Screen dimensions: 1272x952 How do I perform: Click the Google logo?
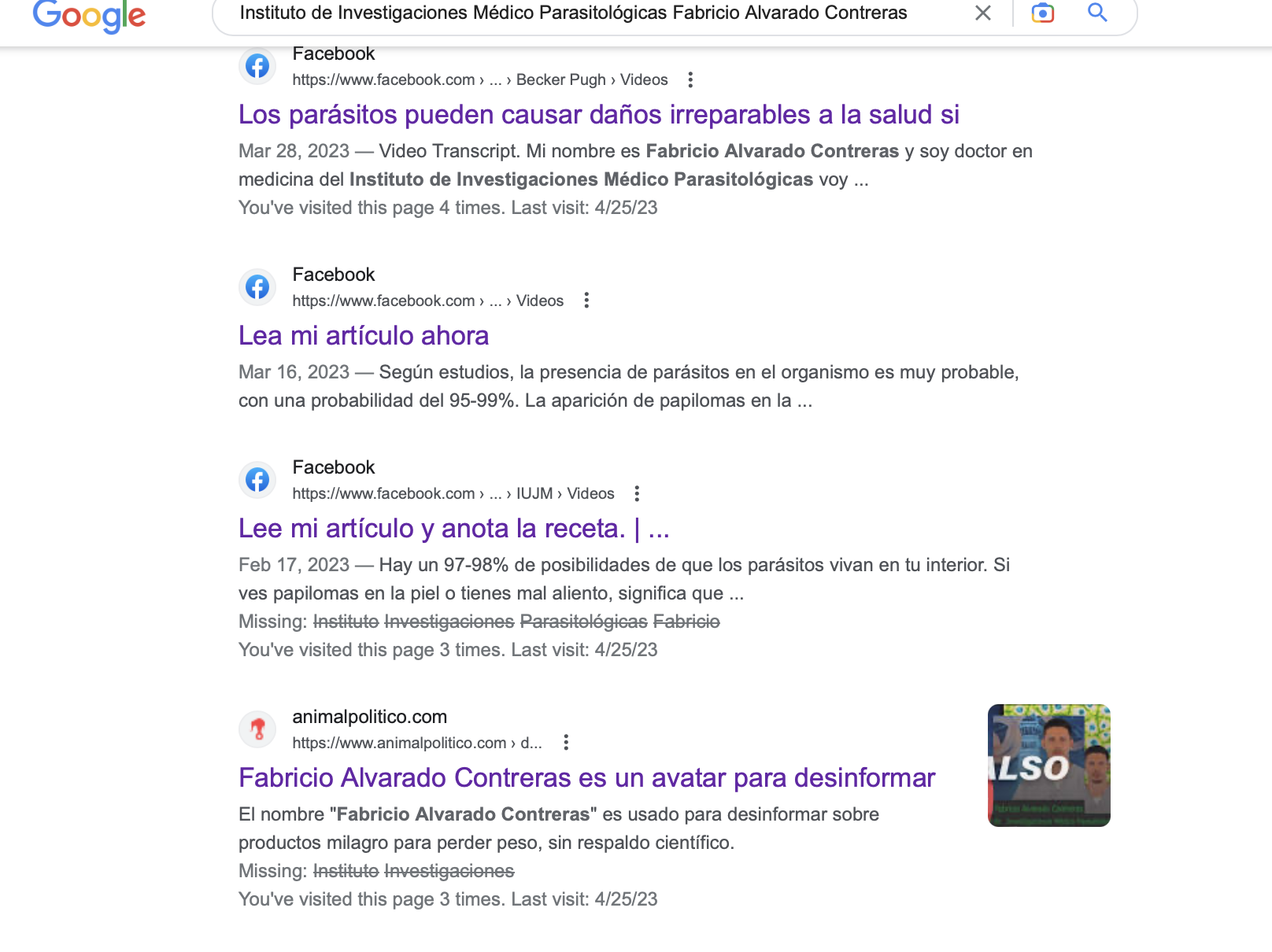(89, 15)
